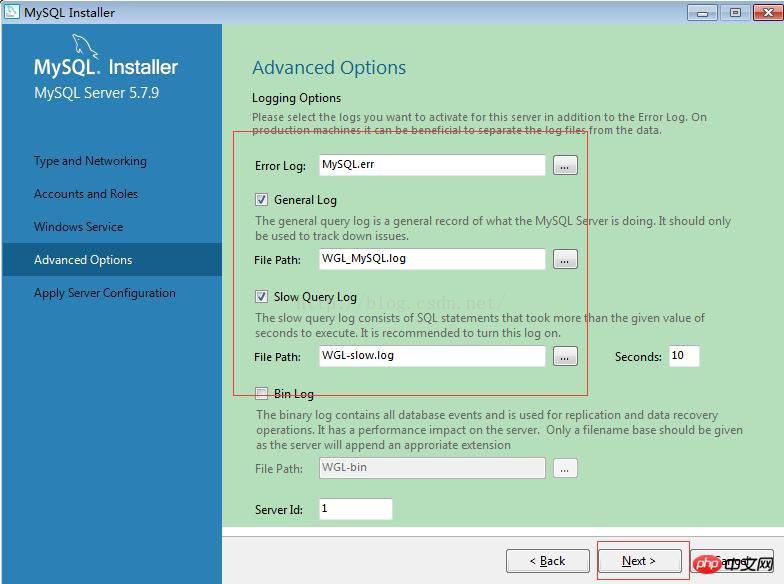Close the MySQL Installer window
The width and height of the screenshot is (784, 584).
[768, 12]
